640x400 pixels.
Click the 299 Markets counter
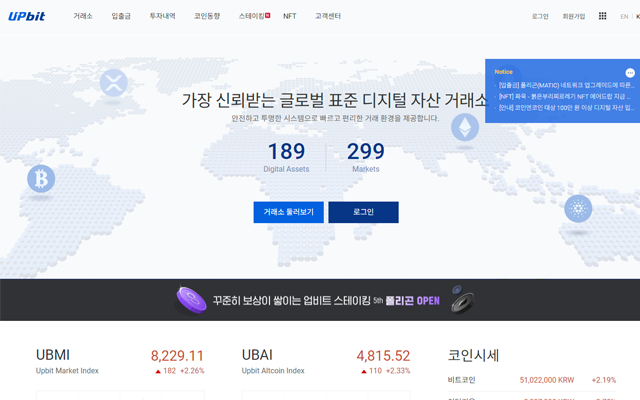(366, 157)
